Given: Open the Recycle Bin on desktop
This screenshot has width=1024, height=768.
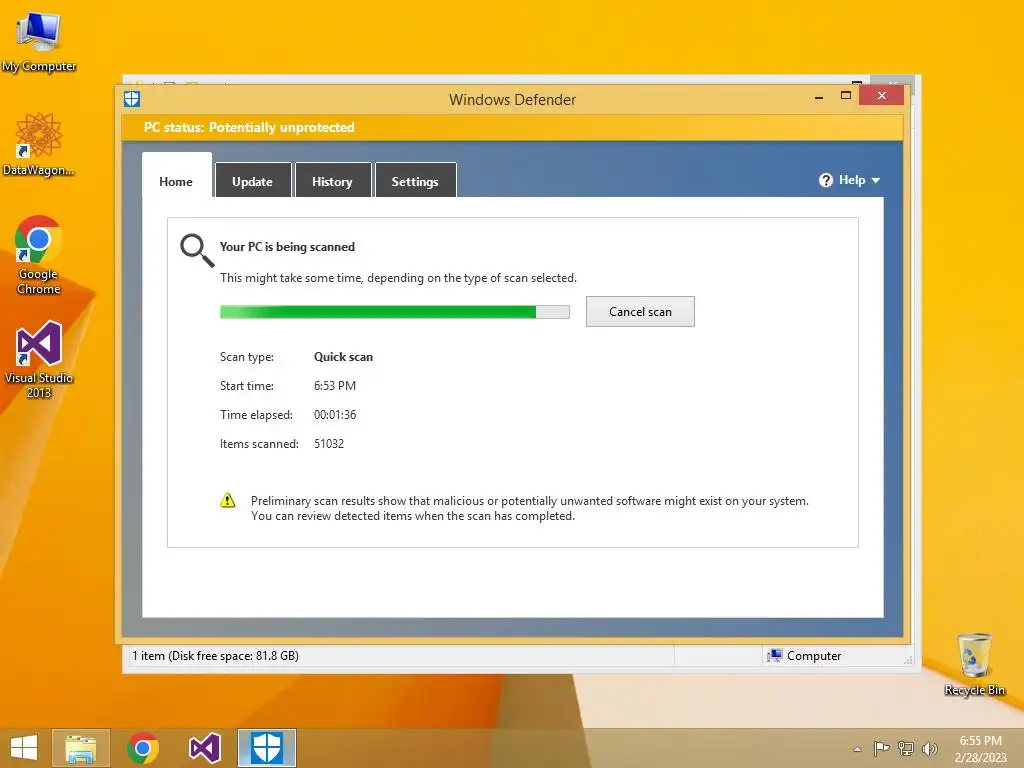Looking at the screenshot, I should [x=974, y=664].
